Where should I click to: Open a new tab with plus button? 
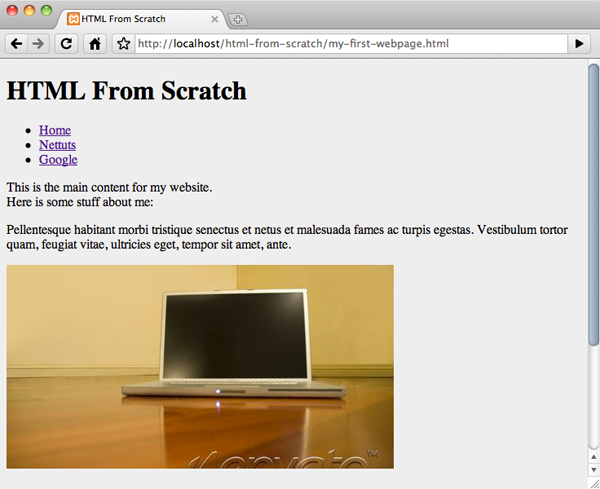(x=238, y=20)
